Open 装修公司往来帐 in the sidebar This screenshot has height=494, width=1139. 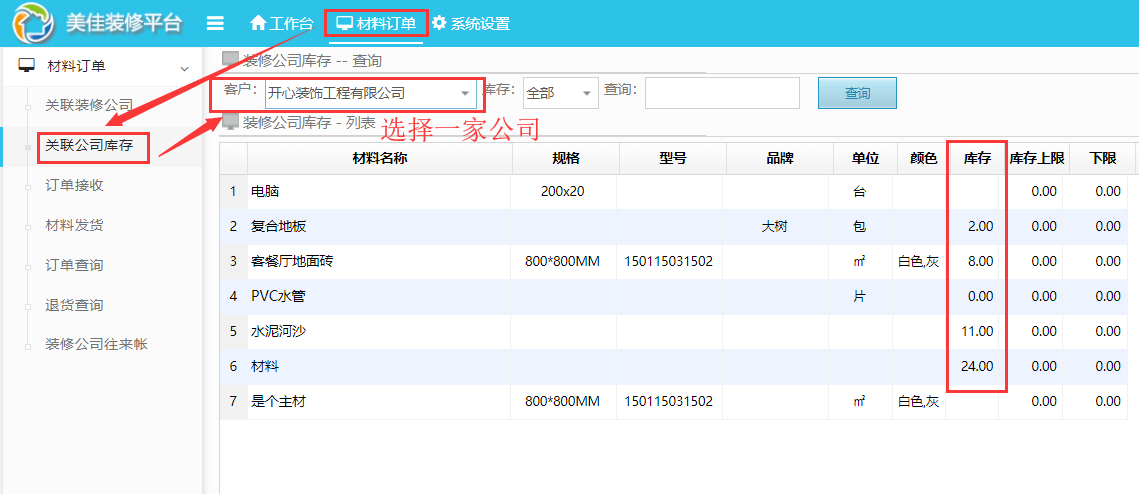coord(97,344)
